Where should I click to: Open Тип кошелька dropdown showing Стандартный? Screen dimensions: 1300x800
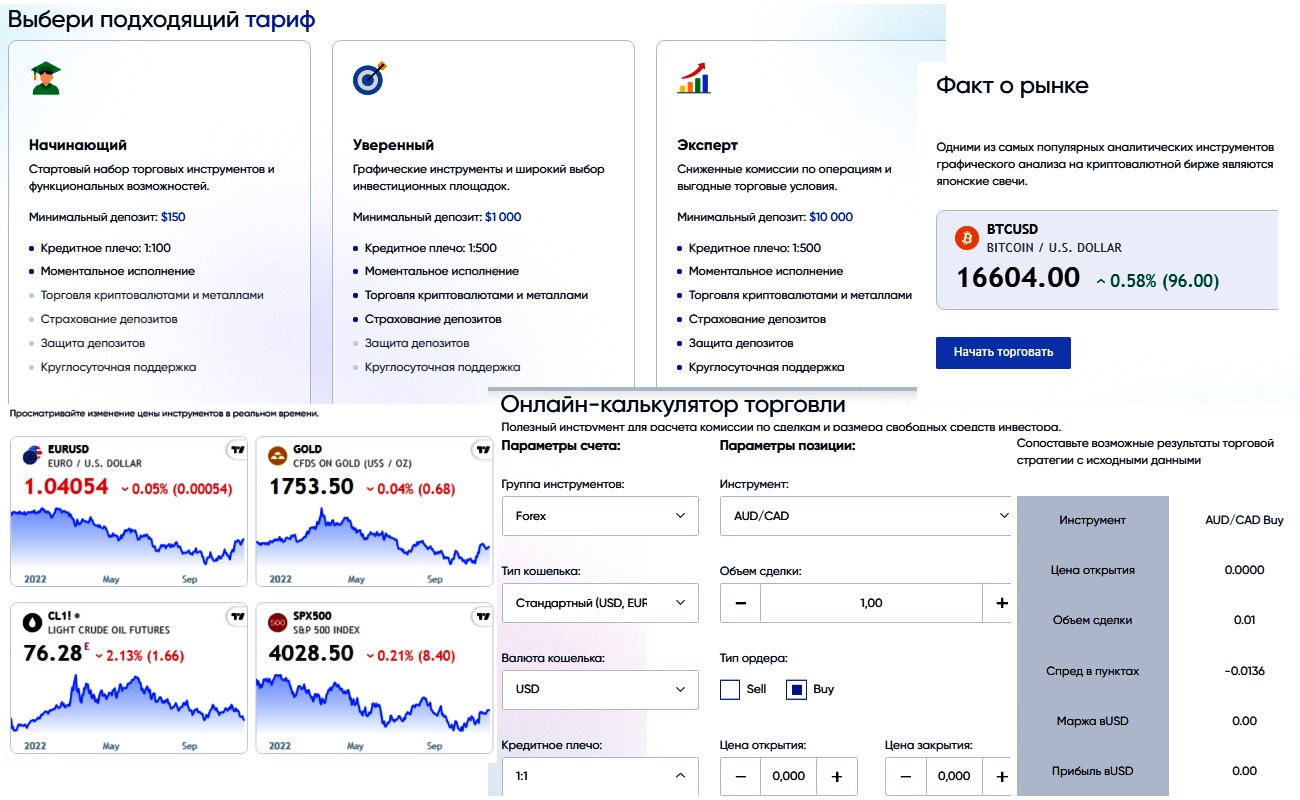pyautogui.click(x=600, y=603)
